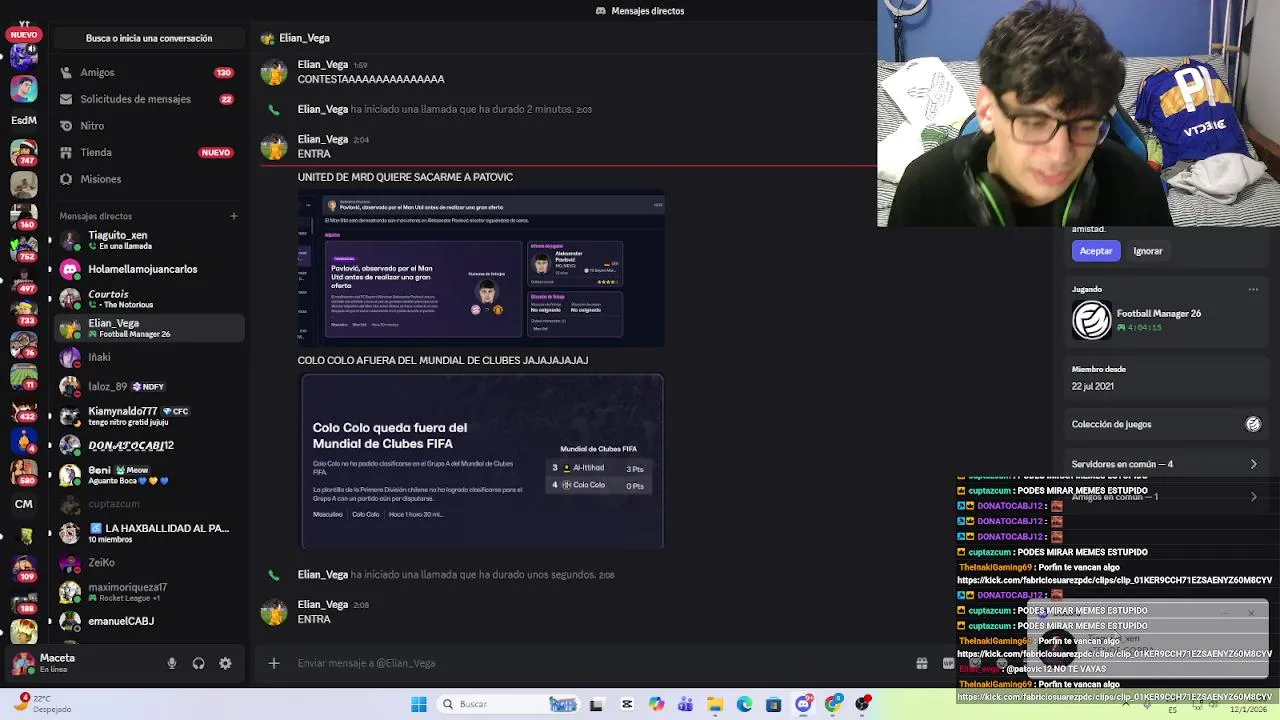Open DONATOCABJ12 direct message
This screenshot has height=720, width=1280.
click(148, 445)
